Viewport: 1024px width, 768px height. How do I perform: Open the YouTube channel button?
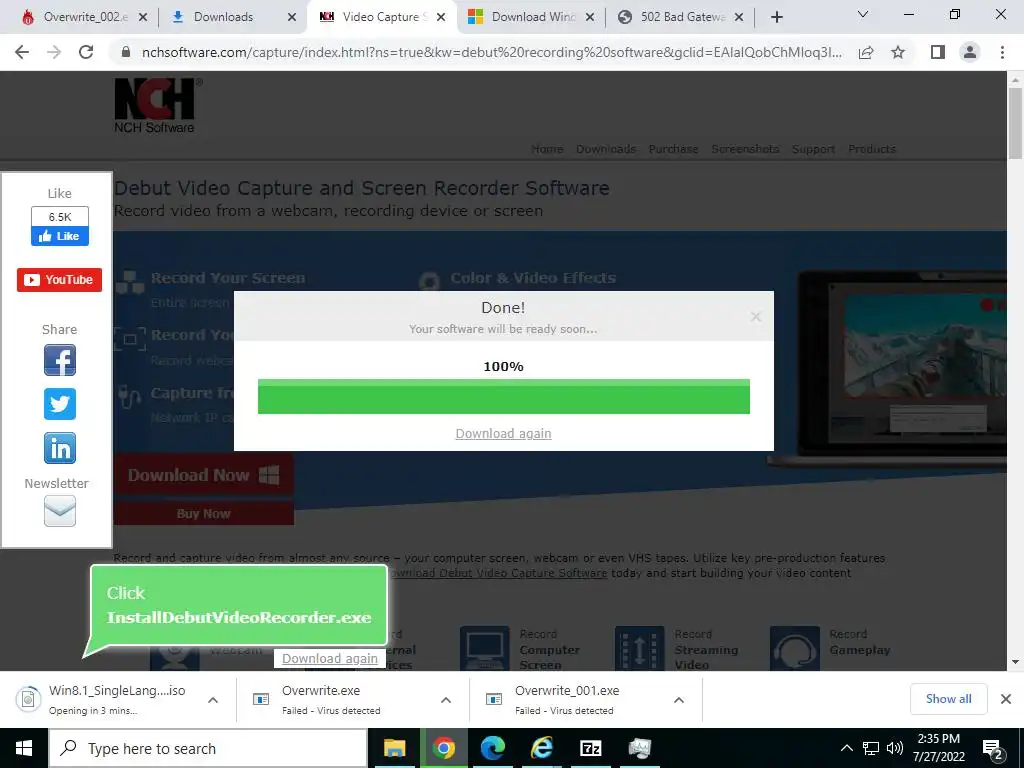[x=59, y=280]
